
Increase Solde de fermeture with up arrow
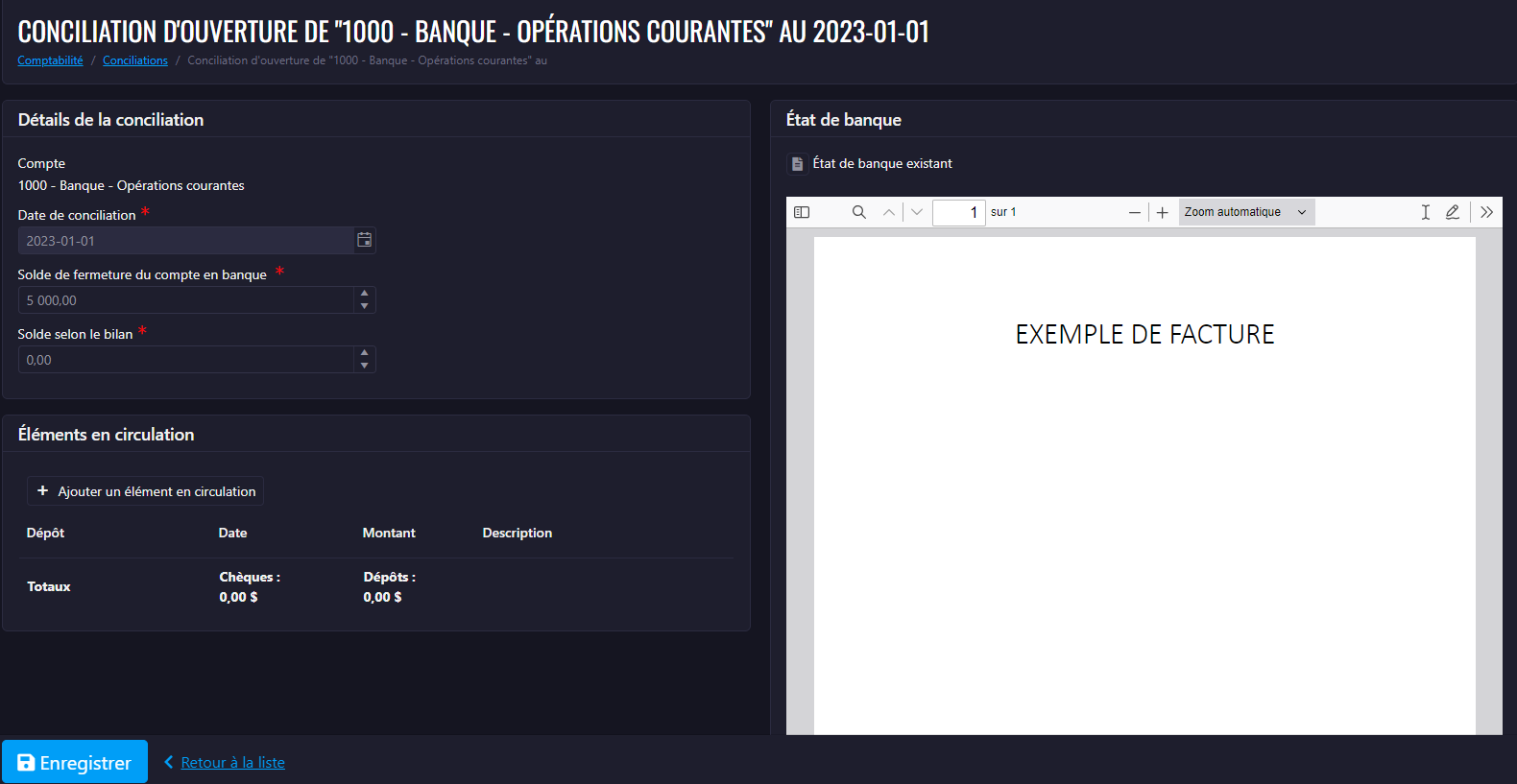tap(365, 294)
